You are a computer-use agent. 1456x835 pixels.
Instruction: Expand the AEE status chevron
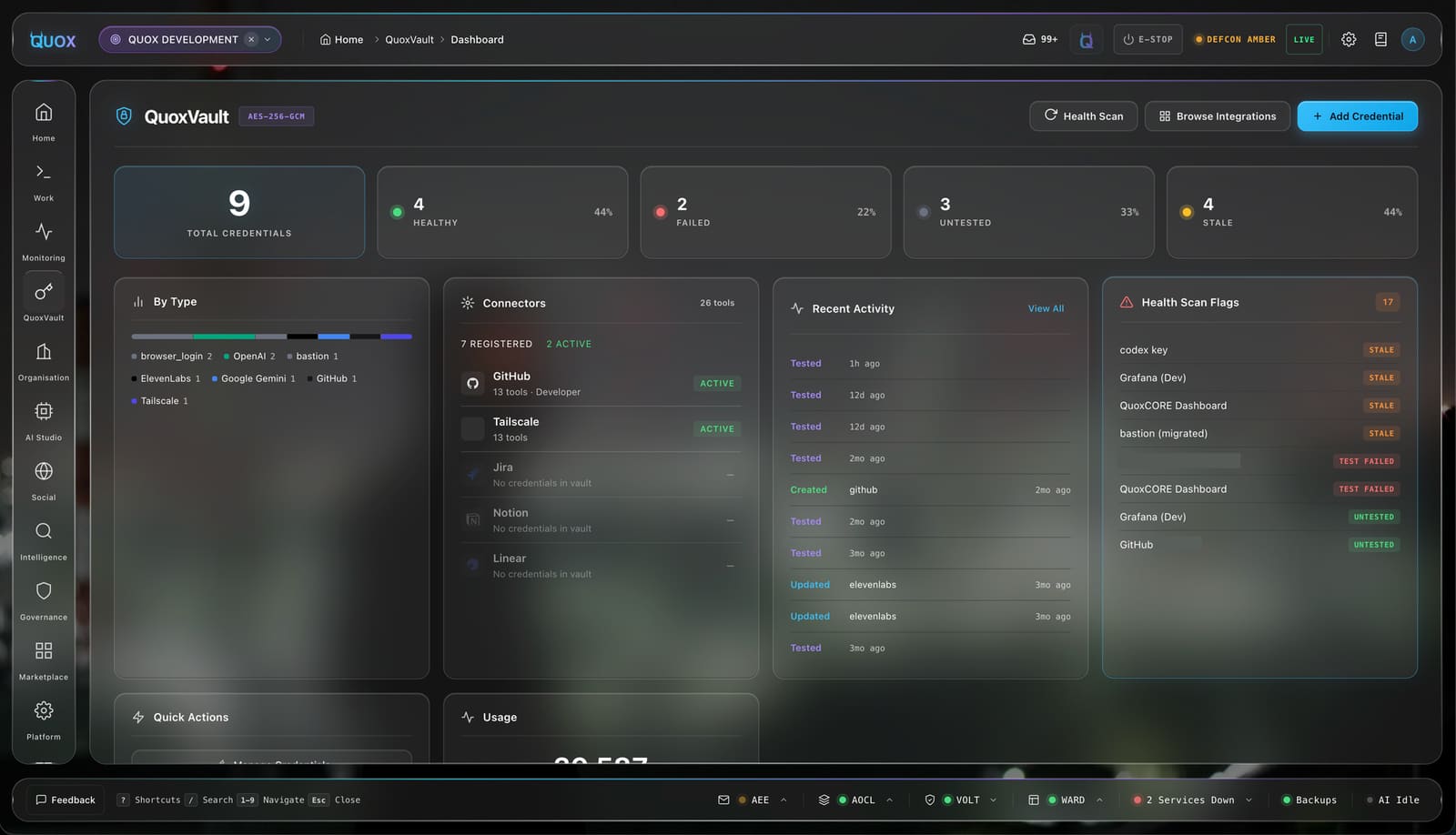point(784,800)
